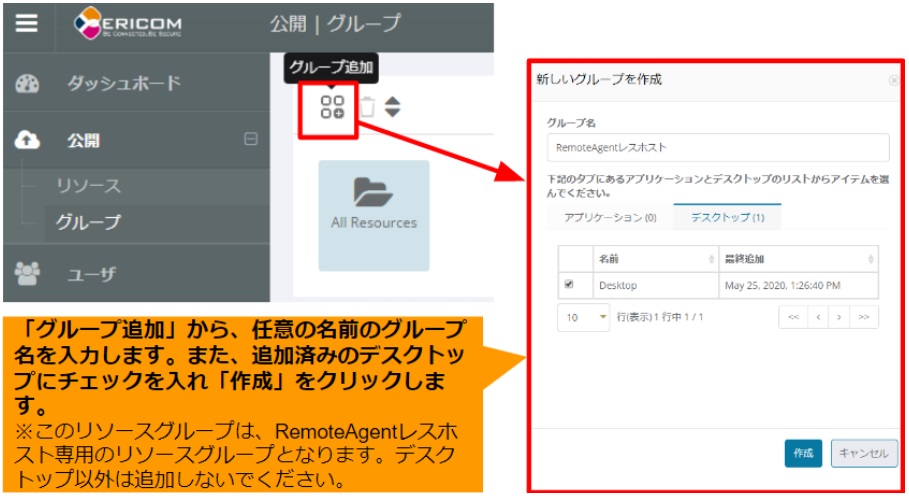The width and height of the screenshot is (909, 496).
Task: Switch to the アプリケーション (0) tab
Action: pyautogui.click(x=610, y=217)
